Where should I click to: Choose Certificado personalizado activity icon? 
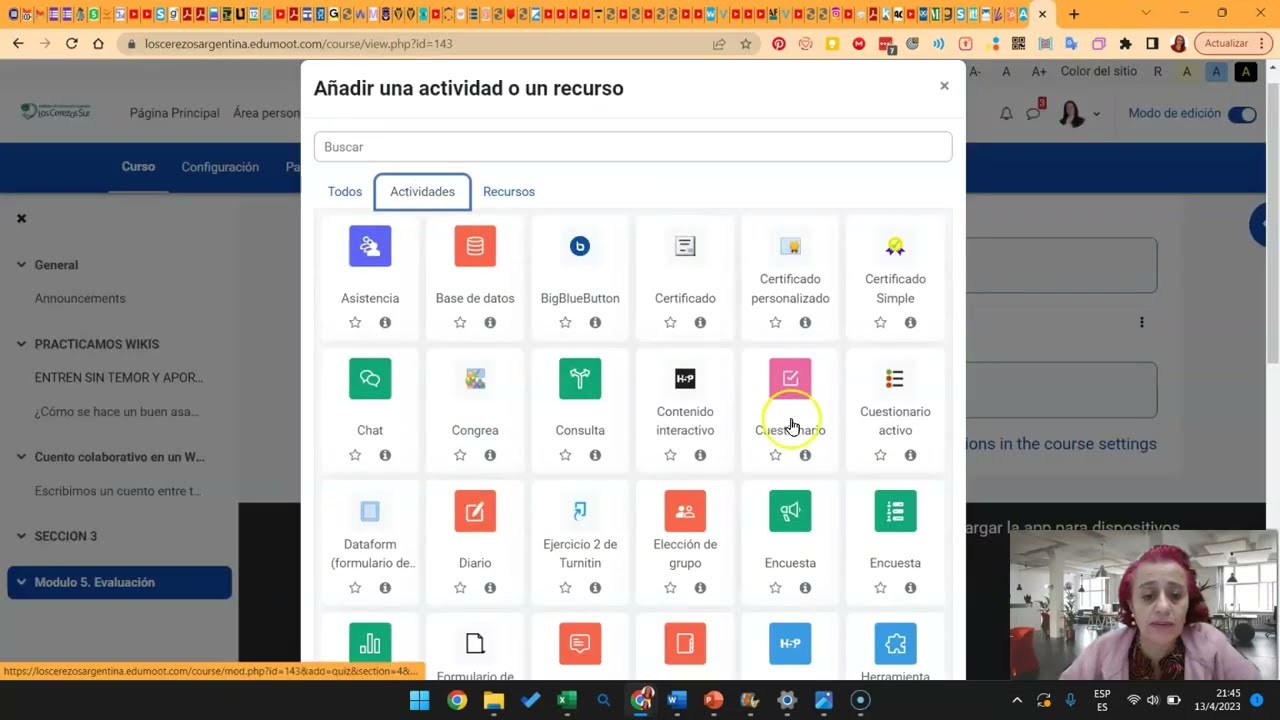click(x=790, y=246)
